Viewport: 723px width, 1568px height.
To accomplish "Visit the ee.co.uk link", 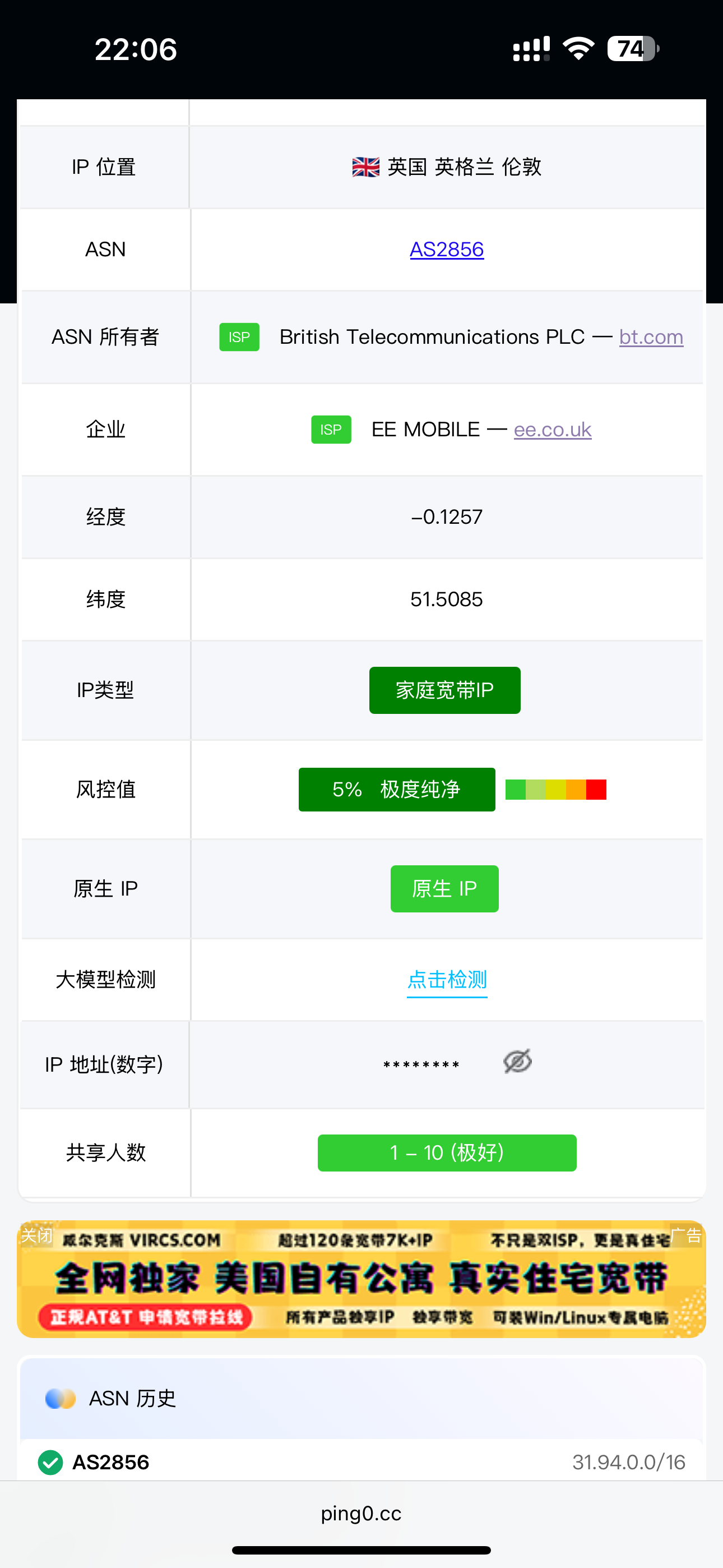I will 553,430.
